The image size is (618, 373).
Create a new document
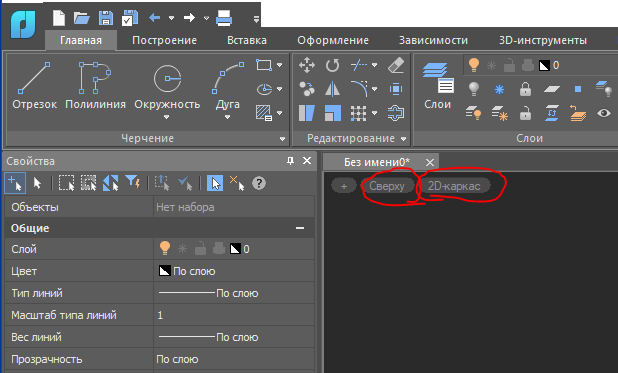(x=59, y=18)
